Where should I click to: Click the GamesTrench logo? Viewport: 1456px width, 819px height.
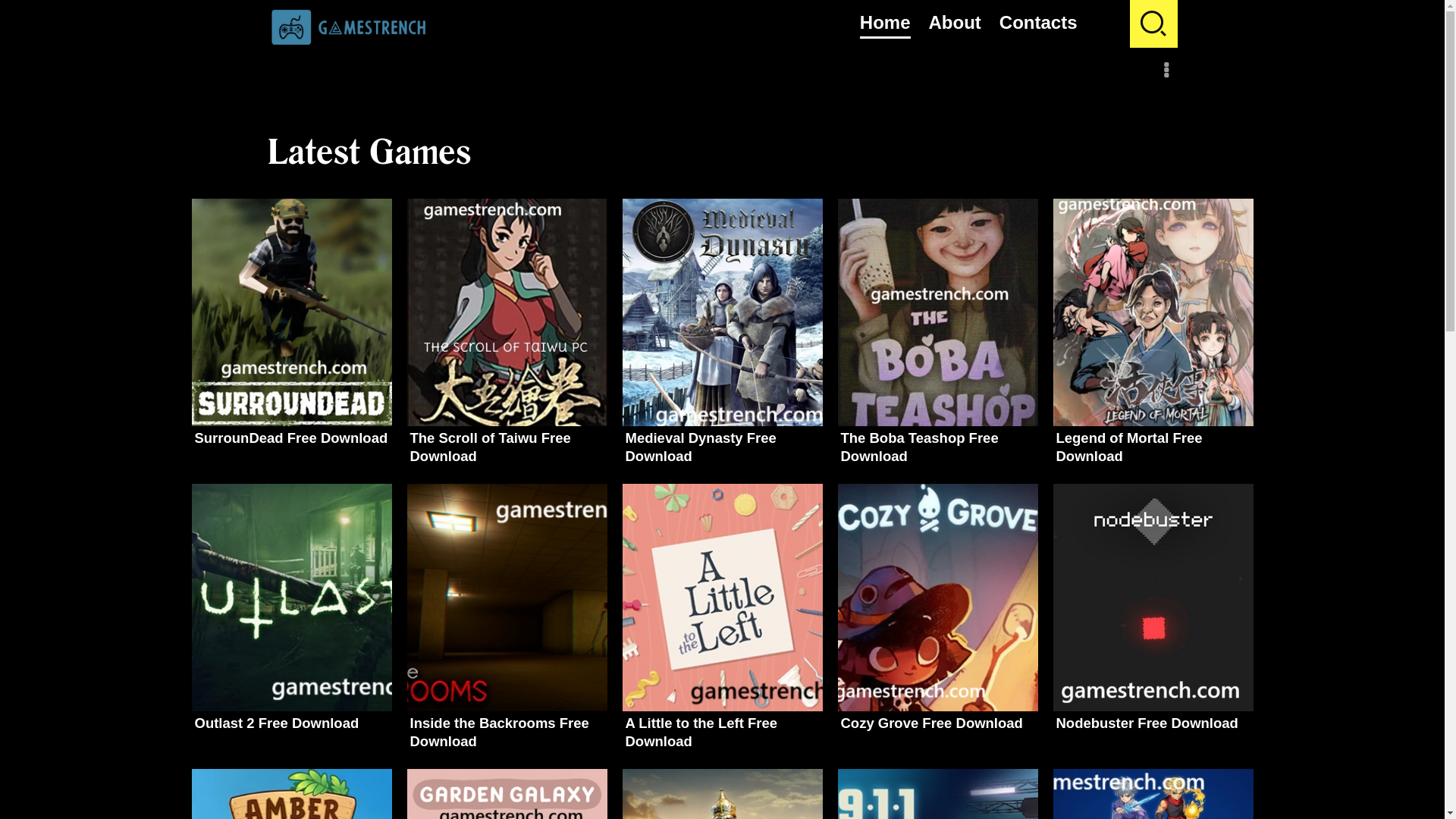click(x=349, y=27)
